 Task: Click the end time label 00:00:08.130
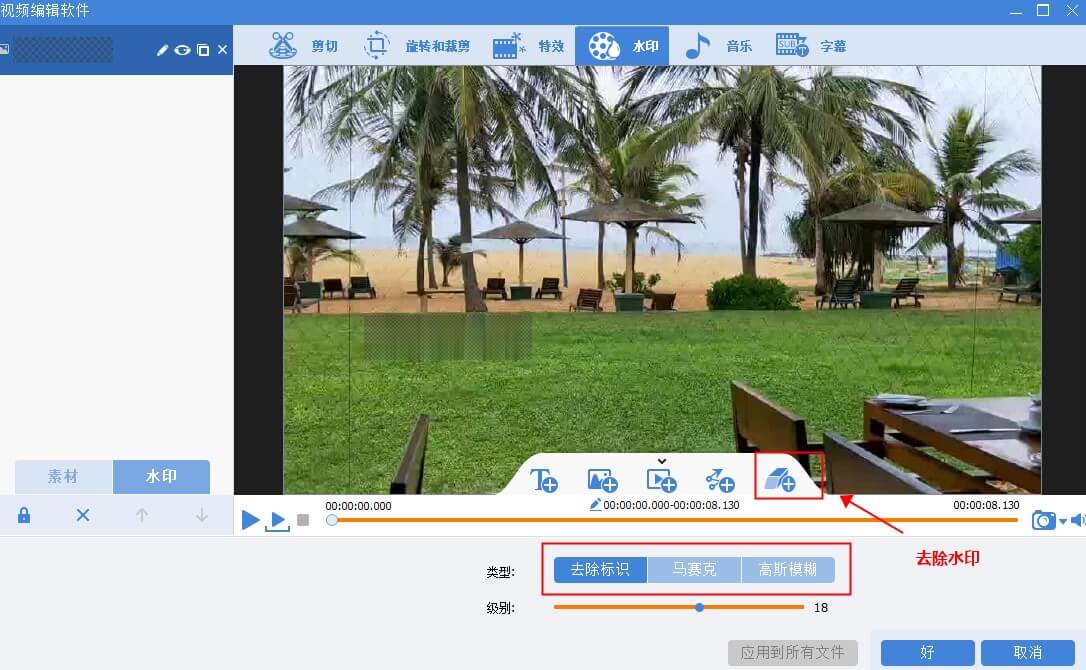point(986,505)
